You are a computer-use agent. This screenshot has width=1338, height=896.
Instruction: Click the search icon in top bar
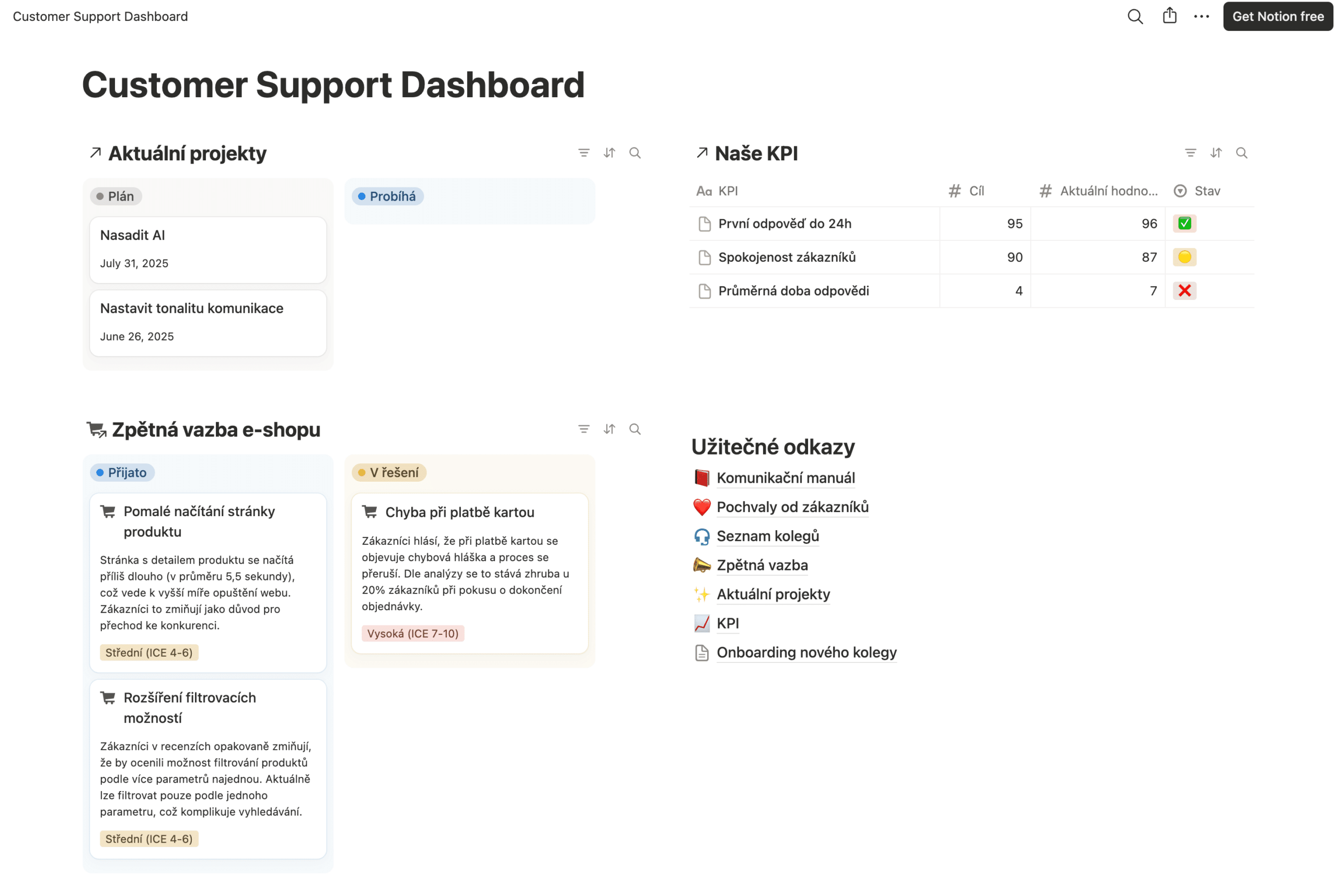coord(1135,17)
